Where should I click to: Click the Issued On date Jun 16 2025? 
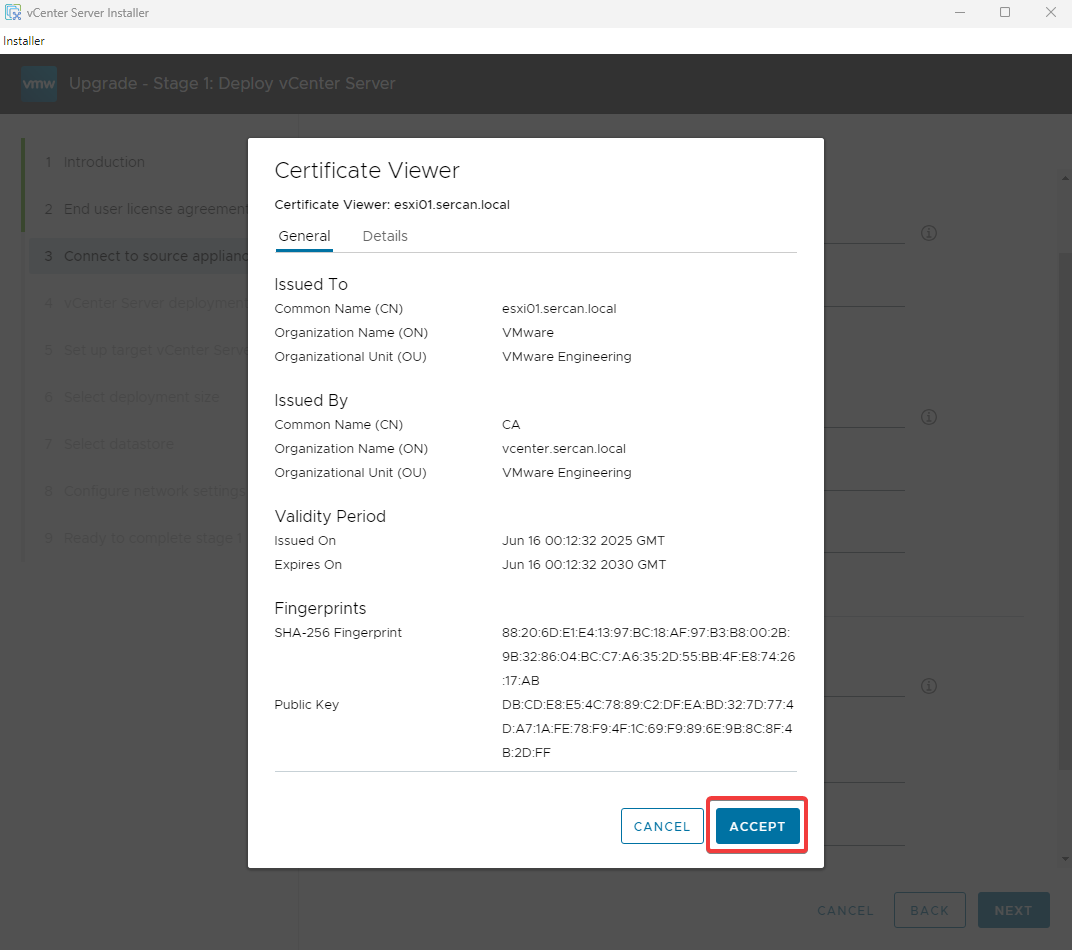point(583,541)
